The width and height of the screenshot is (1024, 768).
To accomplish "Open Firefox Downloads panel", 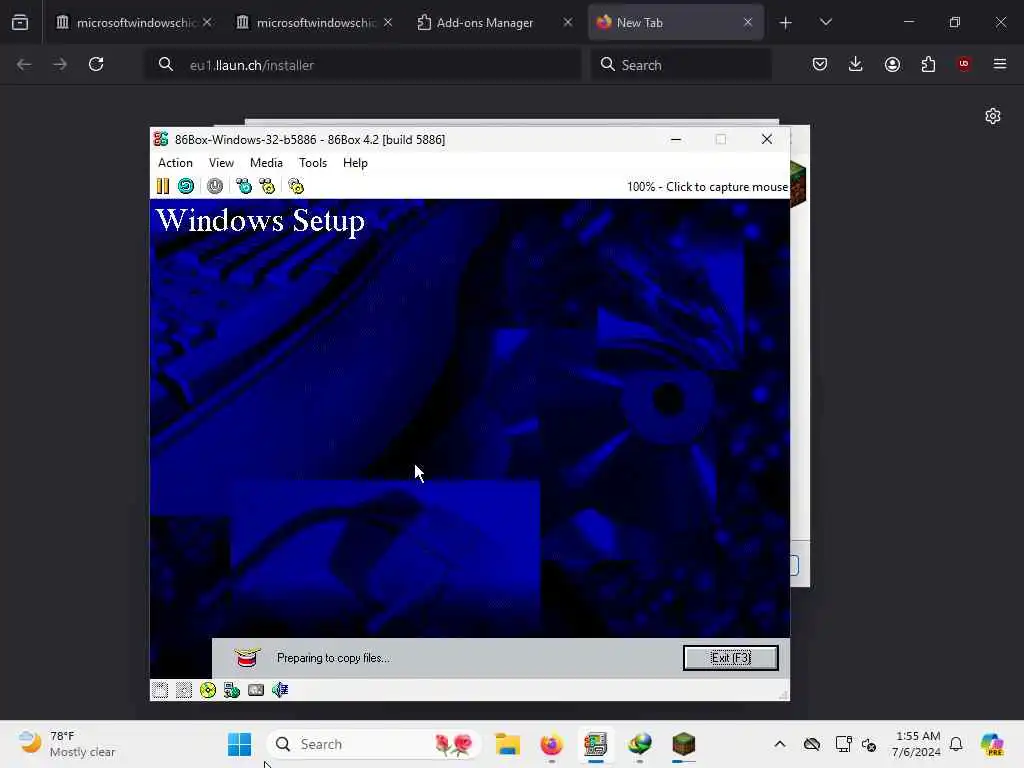I will (856, 64).
